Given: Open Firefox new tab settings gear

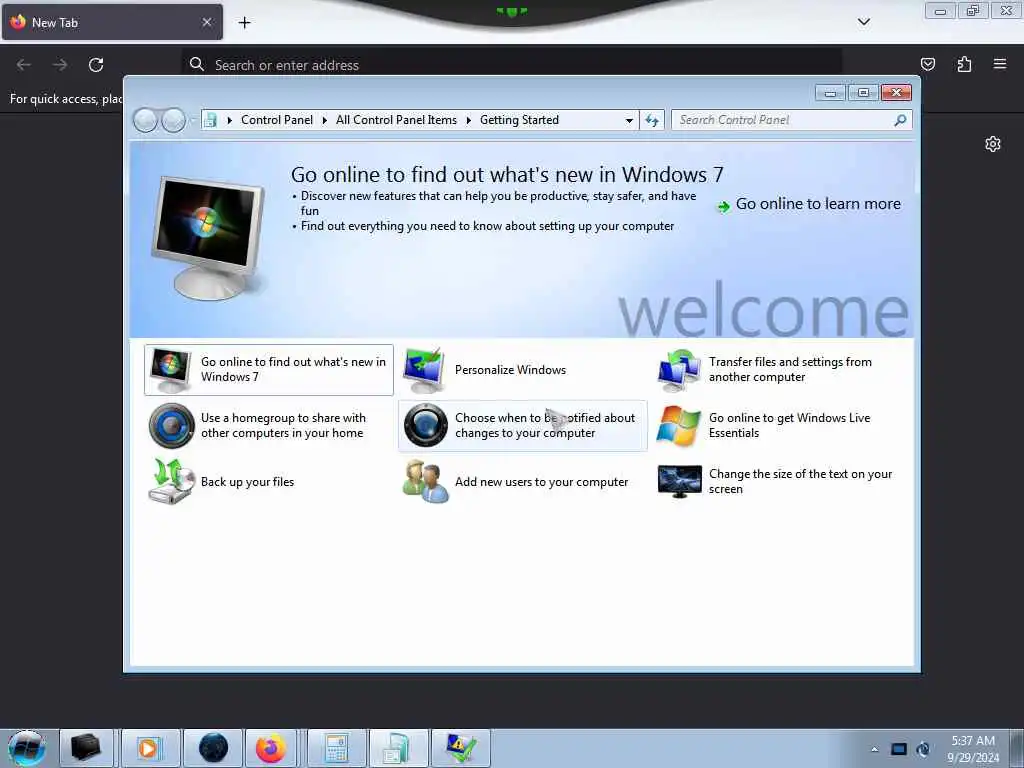Looking at the screenshot, I should (993, 144).
